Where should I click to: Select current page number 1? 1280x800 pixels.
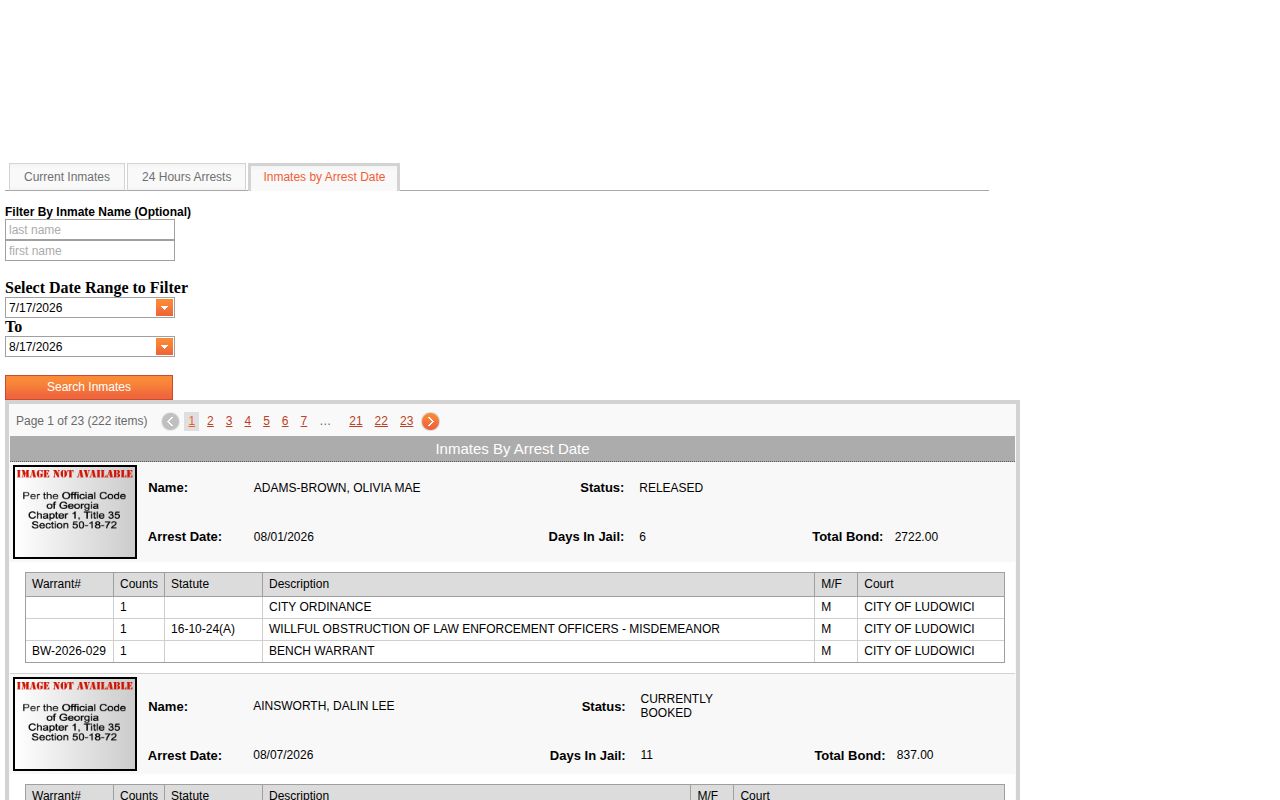pos(192,421)
